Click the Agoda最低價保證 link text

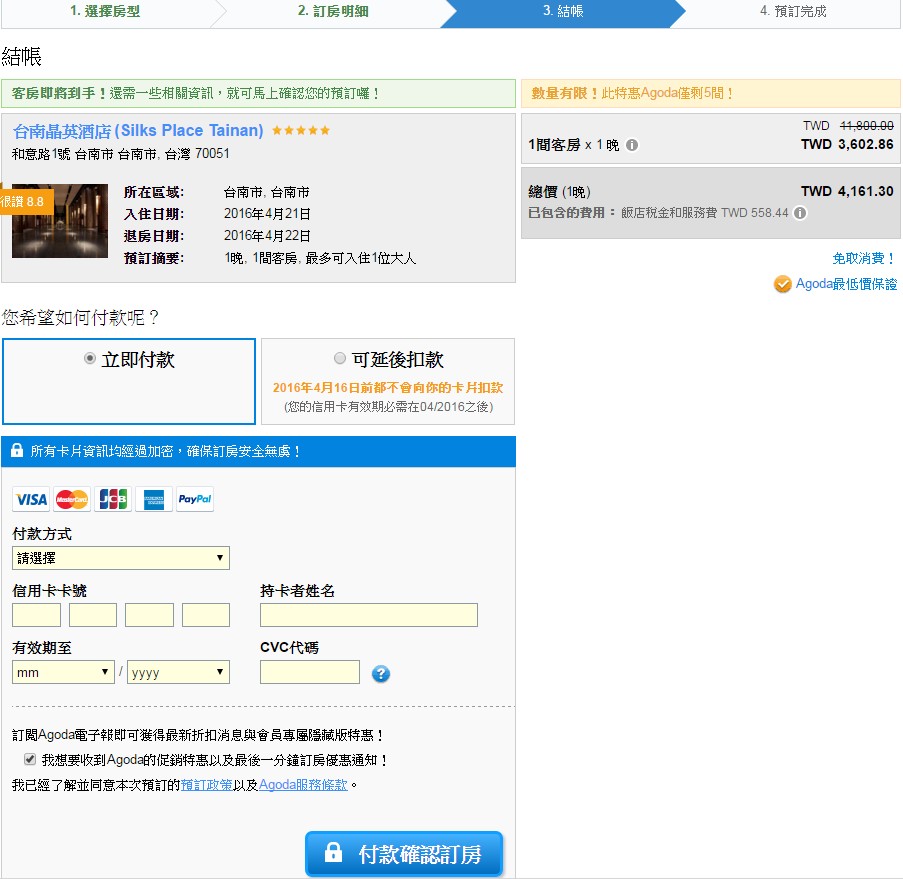coord(846,284)
